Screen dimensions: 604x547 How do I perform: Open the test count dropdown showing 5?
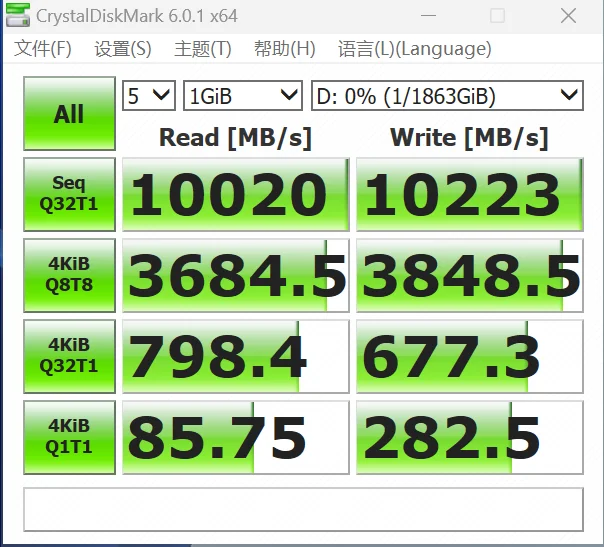[x=148, y=96]
